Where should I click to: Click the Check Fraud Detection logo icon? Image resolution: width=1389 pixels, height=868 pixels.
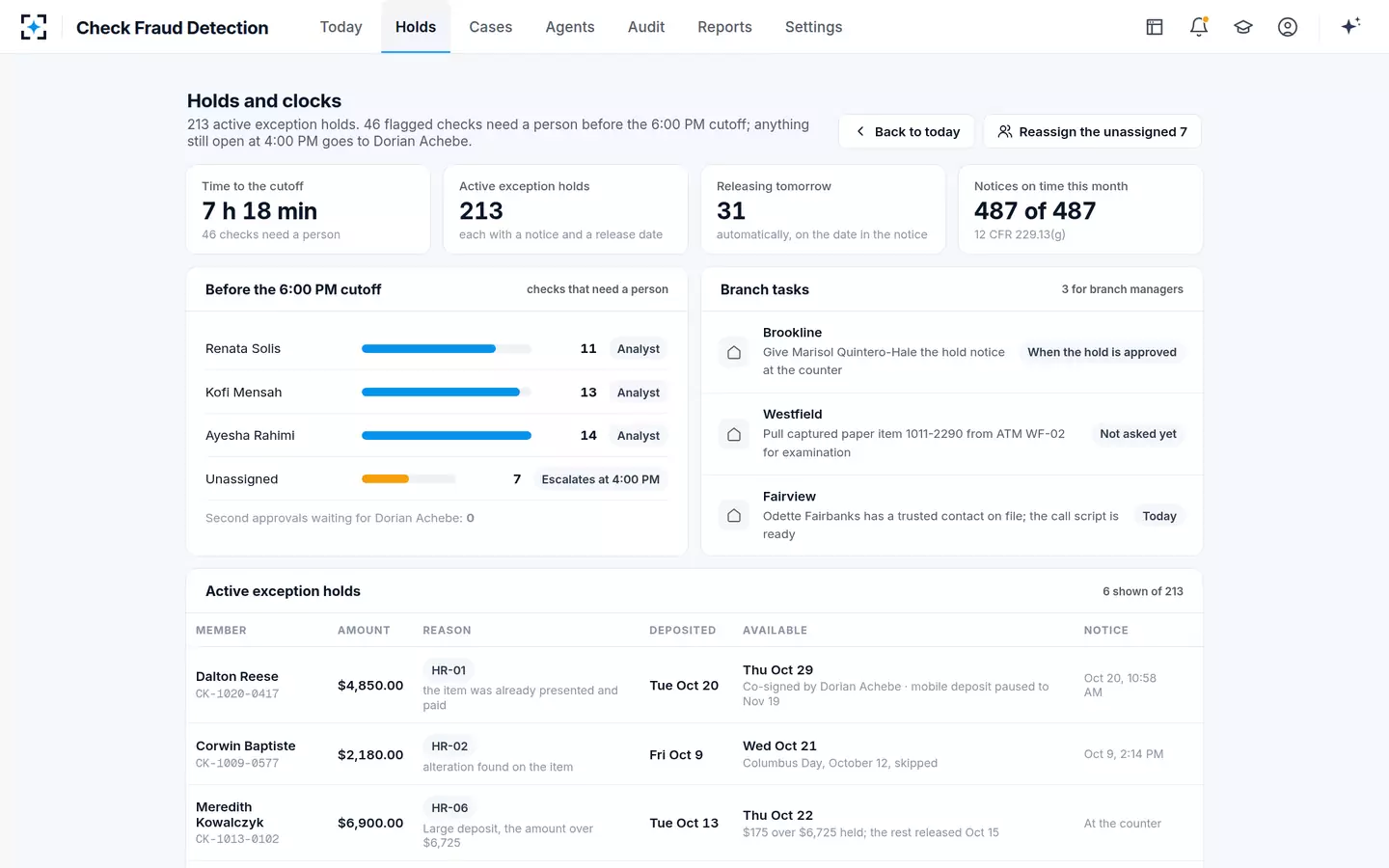tap(34, 27)
